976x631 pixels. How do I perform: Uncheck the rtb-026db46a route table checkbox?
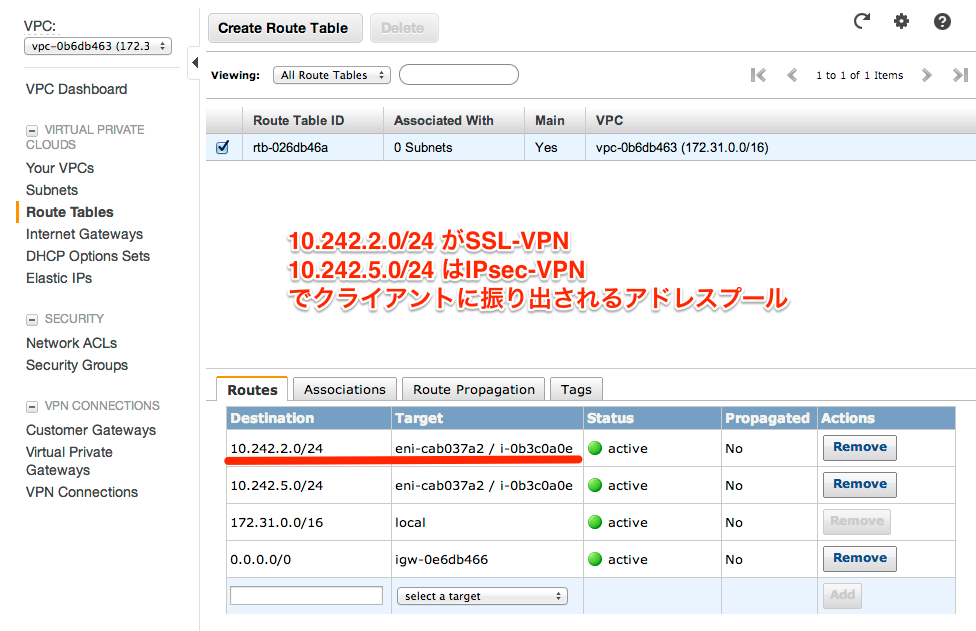223,148
